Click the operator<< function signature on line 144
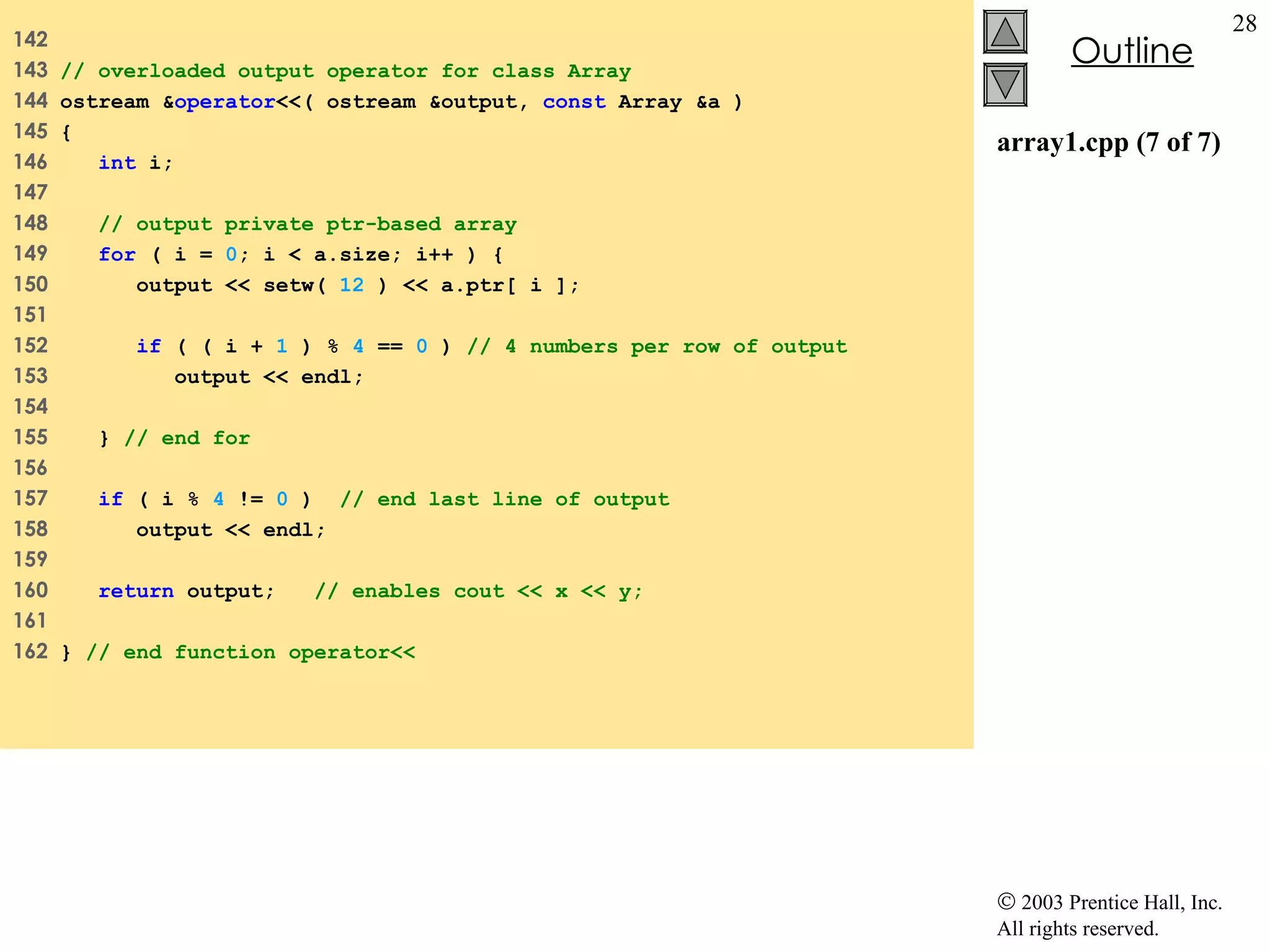1270x952 pixels. point(401,102)
